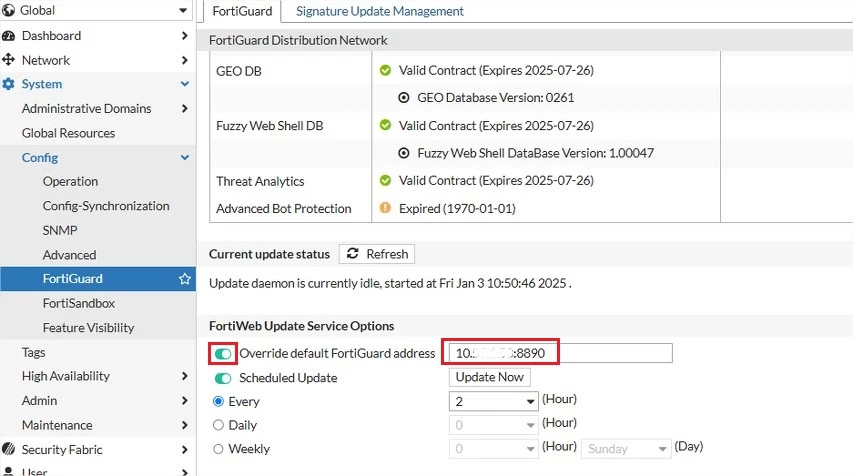Image resolution: width=853 pixels, height=476 pixels.
Task: Click the User person icon
Action: tap(8, 471)
